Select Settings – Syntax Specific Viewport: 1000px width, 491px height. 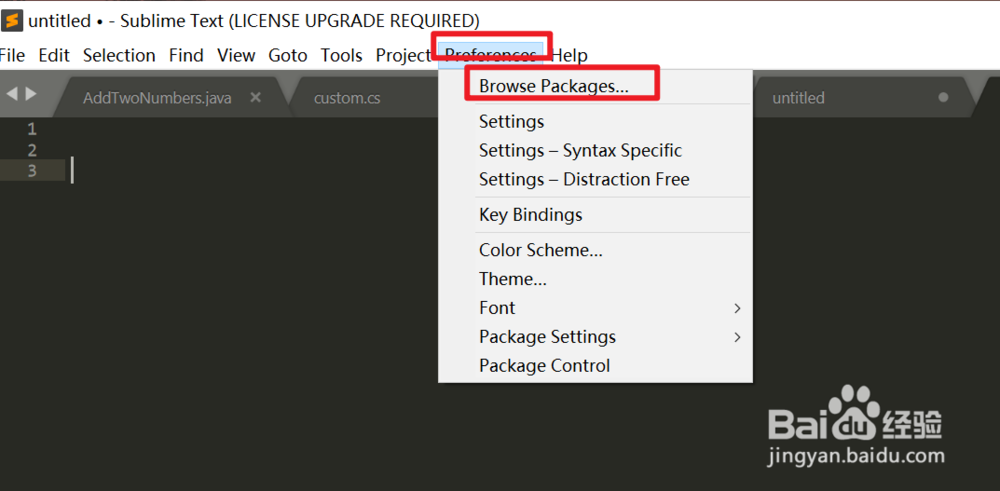tap(580, 150)
